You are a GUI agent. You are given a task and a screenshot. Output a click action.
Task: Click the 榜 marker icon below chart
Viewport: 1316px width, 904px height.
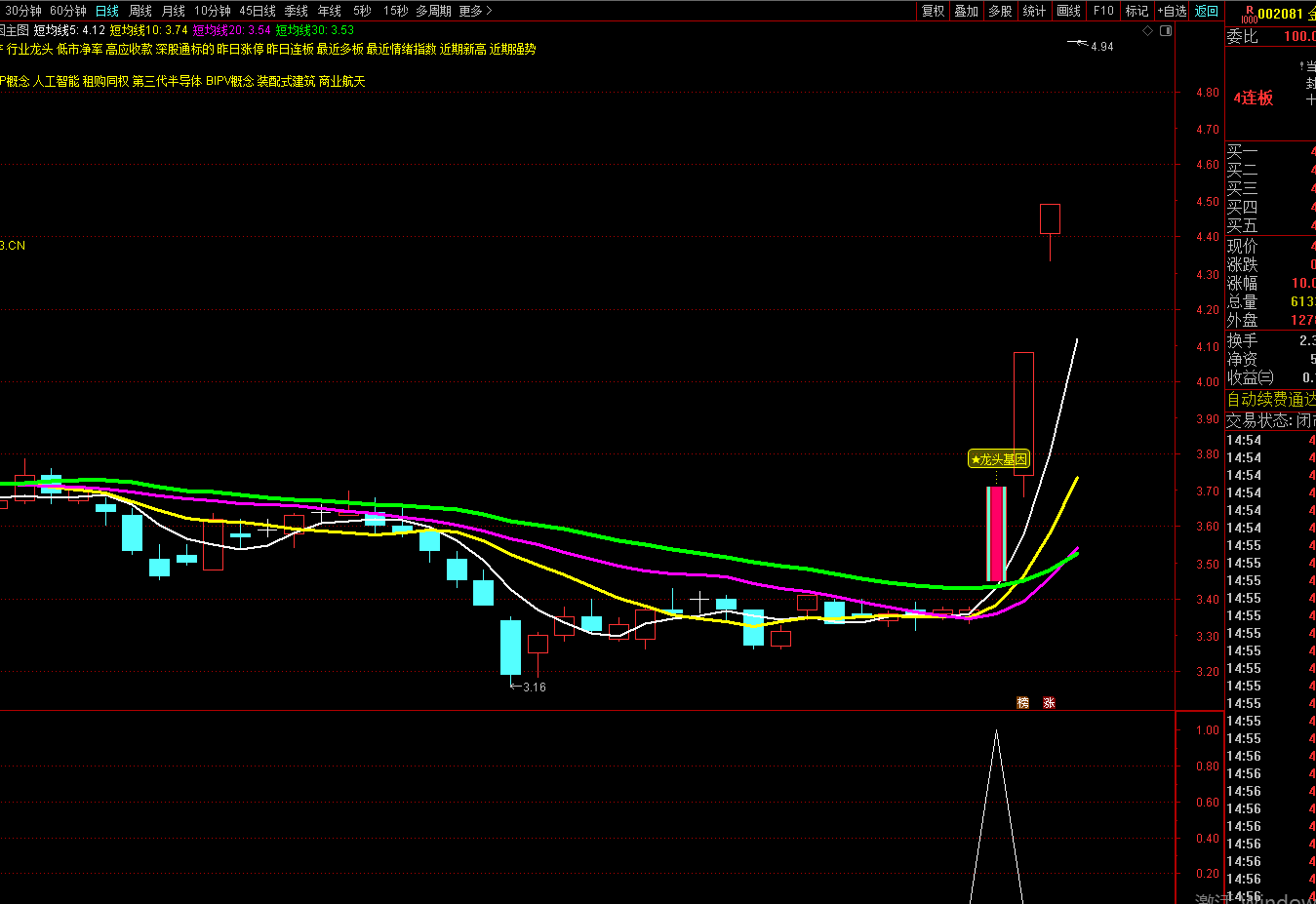[x=1022, y=702]
